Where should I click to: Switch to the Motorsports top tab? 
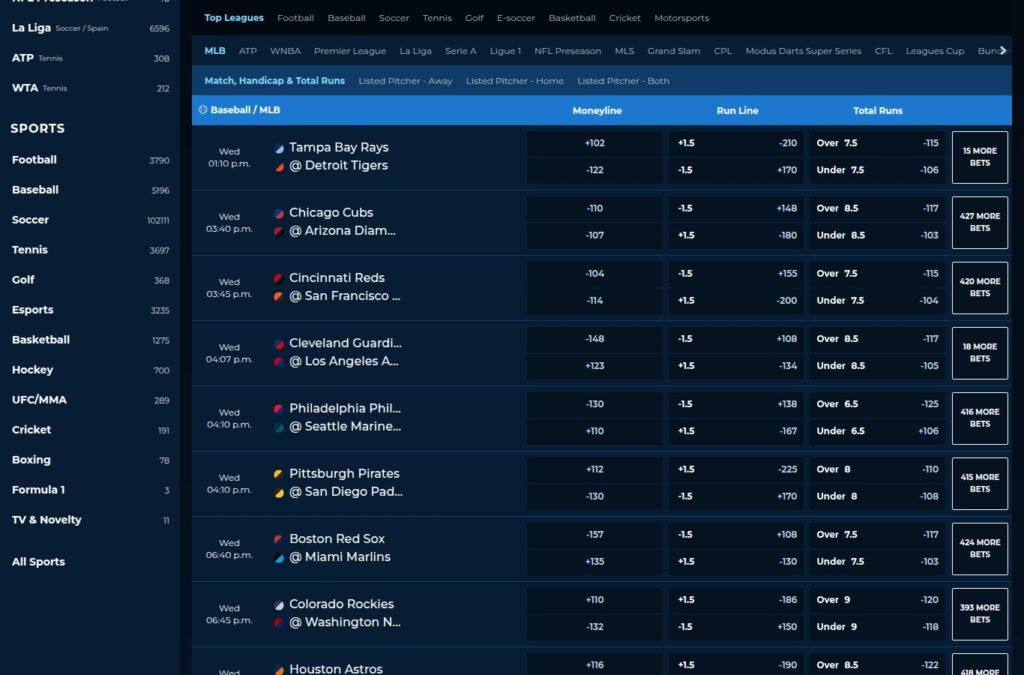[x=681, y=18]
